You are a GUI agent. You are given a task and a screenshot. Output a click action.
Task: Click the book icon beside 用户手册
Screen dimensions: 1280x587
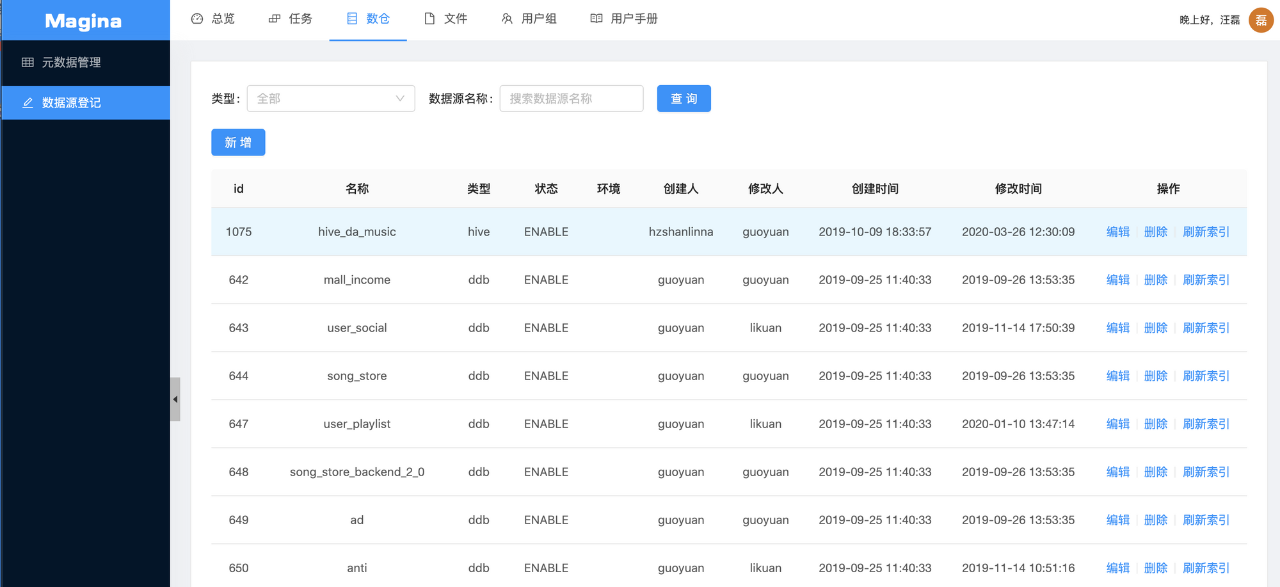click(x=596, y=19)
